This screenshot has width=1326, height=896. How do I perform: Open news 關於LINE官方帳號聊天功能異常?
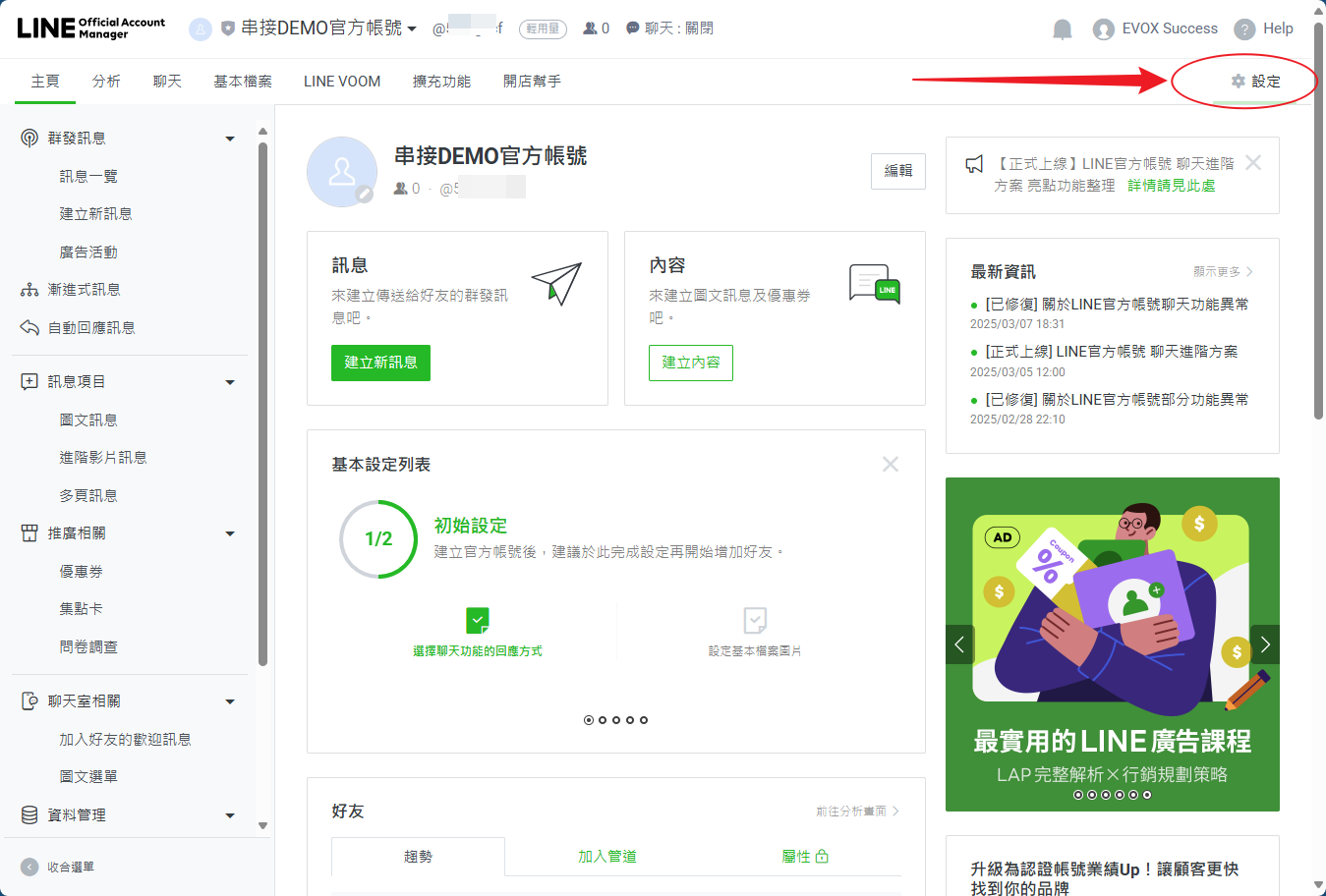[x=1118, y=305]
